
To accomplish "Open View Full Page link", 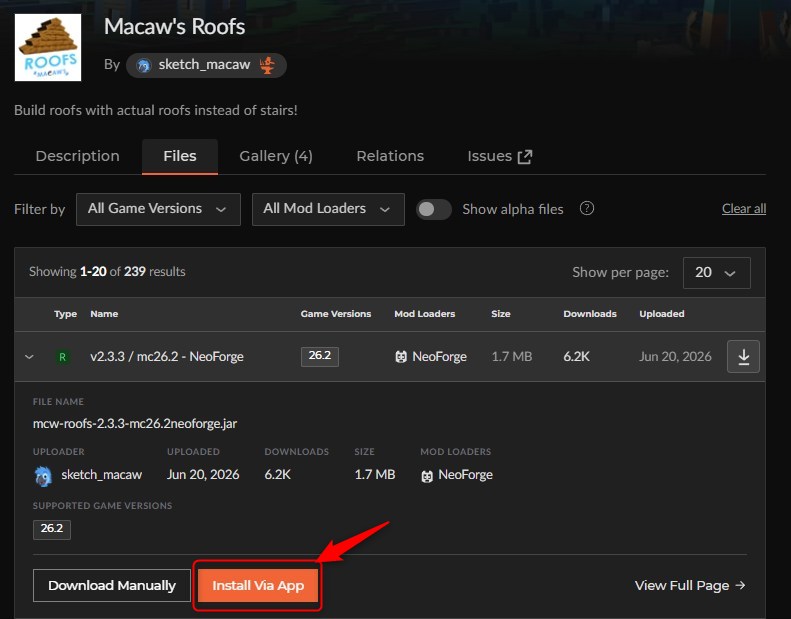I will (x=690, y=585).
